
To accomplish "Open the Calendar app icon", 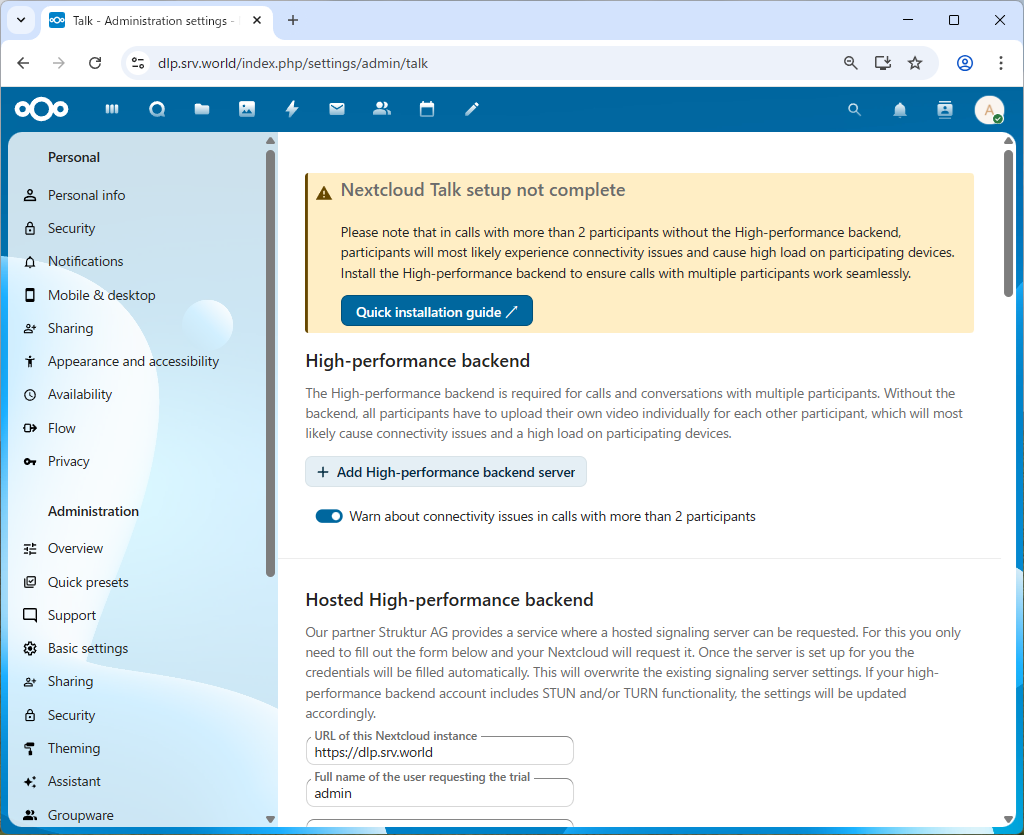I will pyautogui.click(x=427, y=109).
